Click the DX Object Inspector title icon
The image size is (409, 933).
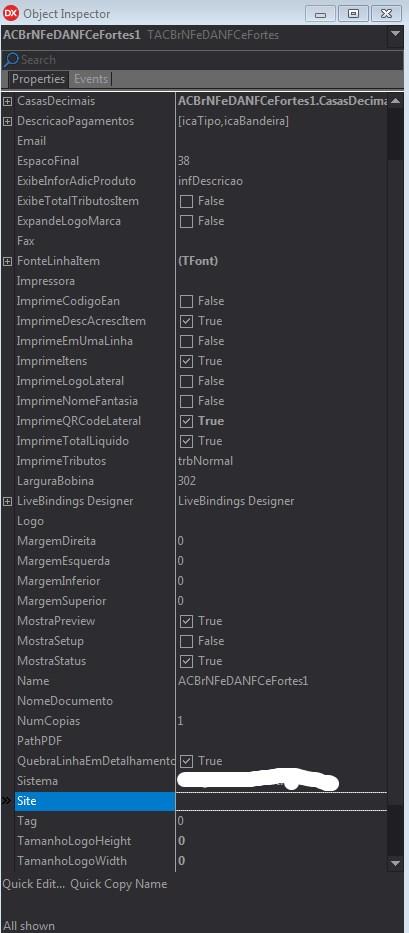coord(11,13)
